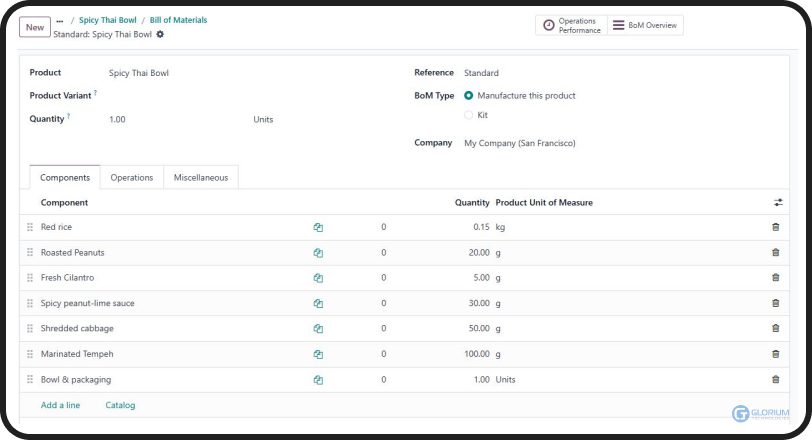This screenshot has width=812, height=440.
Task: Grab the drag handle of Roasted Peanuts row
Action: [x=30, y=252]
